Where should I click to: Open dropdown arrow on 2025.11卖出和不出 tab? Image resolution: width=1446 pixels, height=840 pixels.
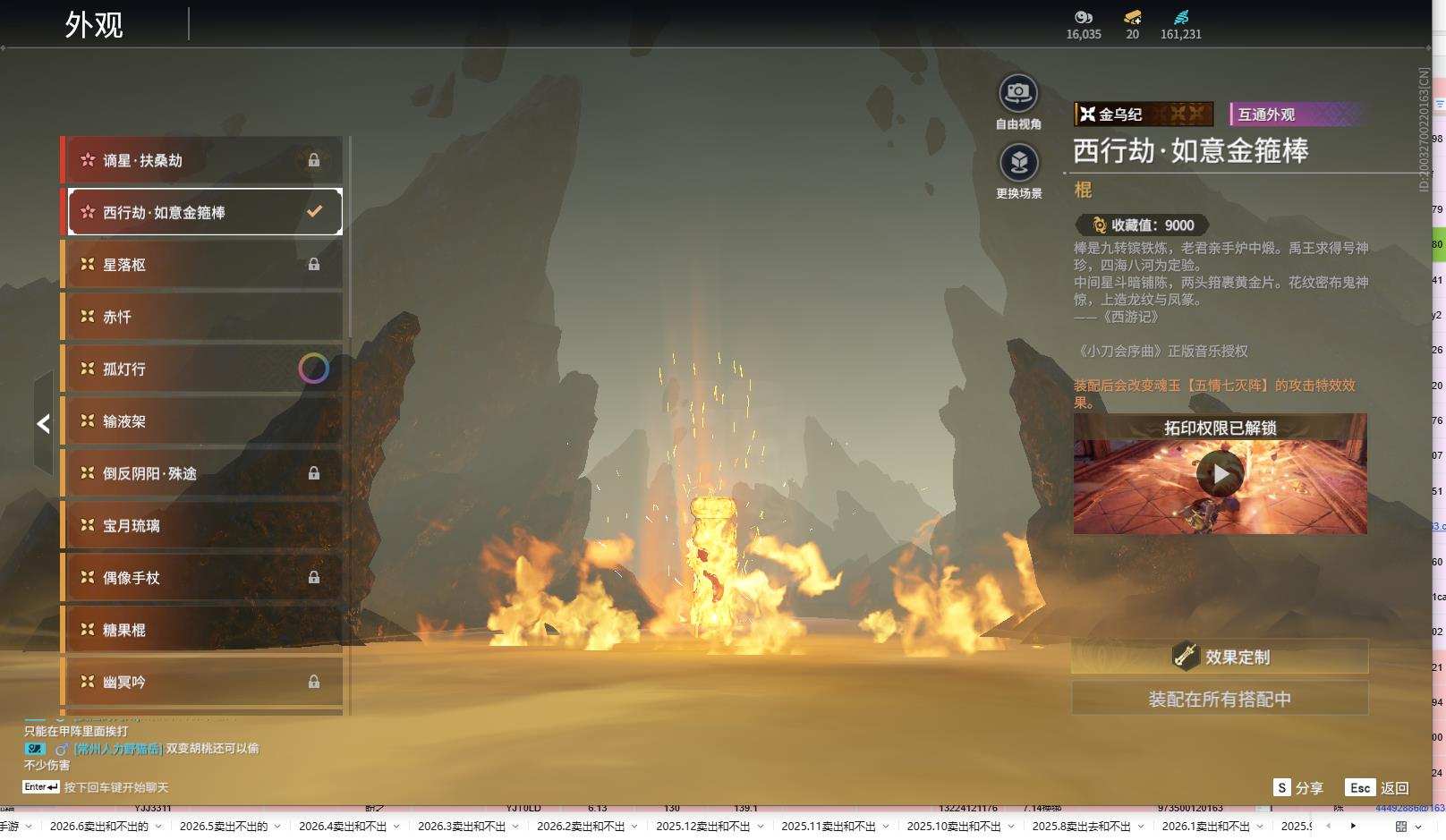pos(885,826)
